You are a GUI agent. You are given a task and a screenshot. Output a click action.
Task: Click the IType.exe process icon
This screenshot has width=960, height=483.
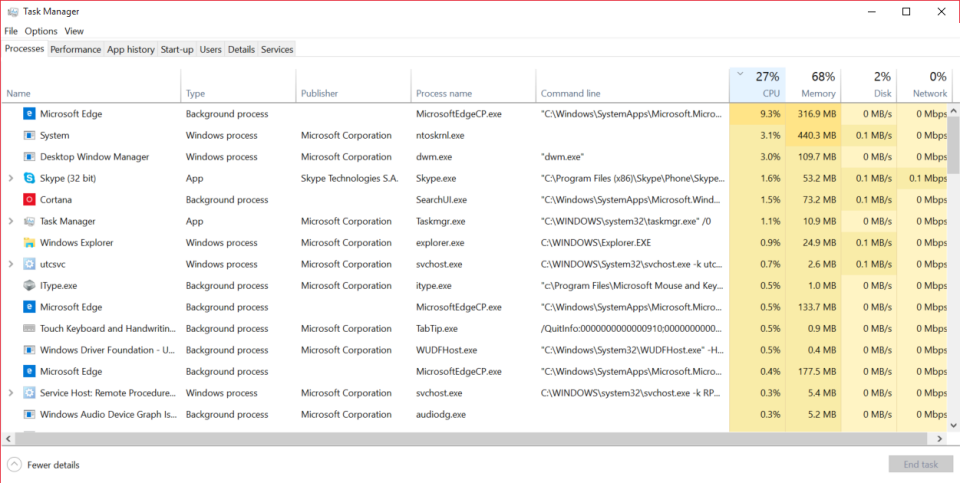[29, 285]
